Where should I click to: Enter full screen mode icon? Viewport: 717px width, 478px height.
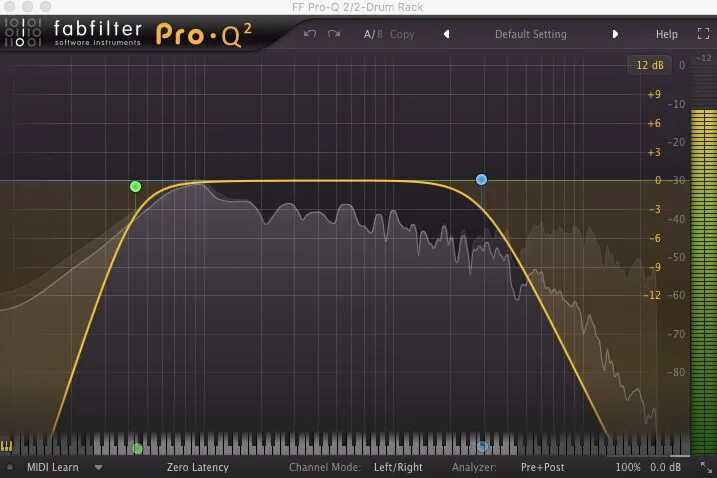pyautogui.click(x=703, y=33)
